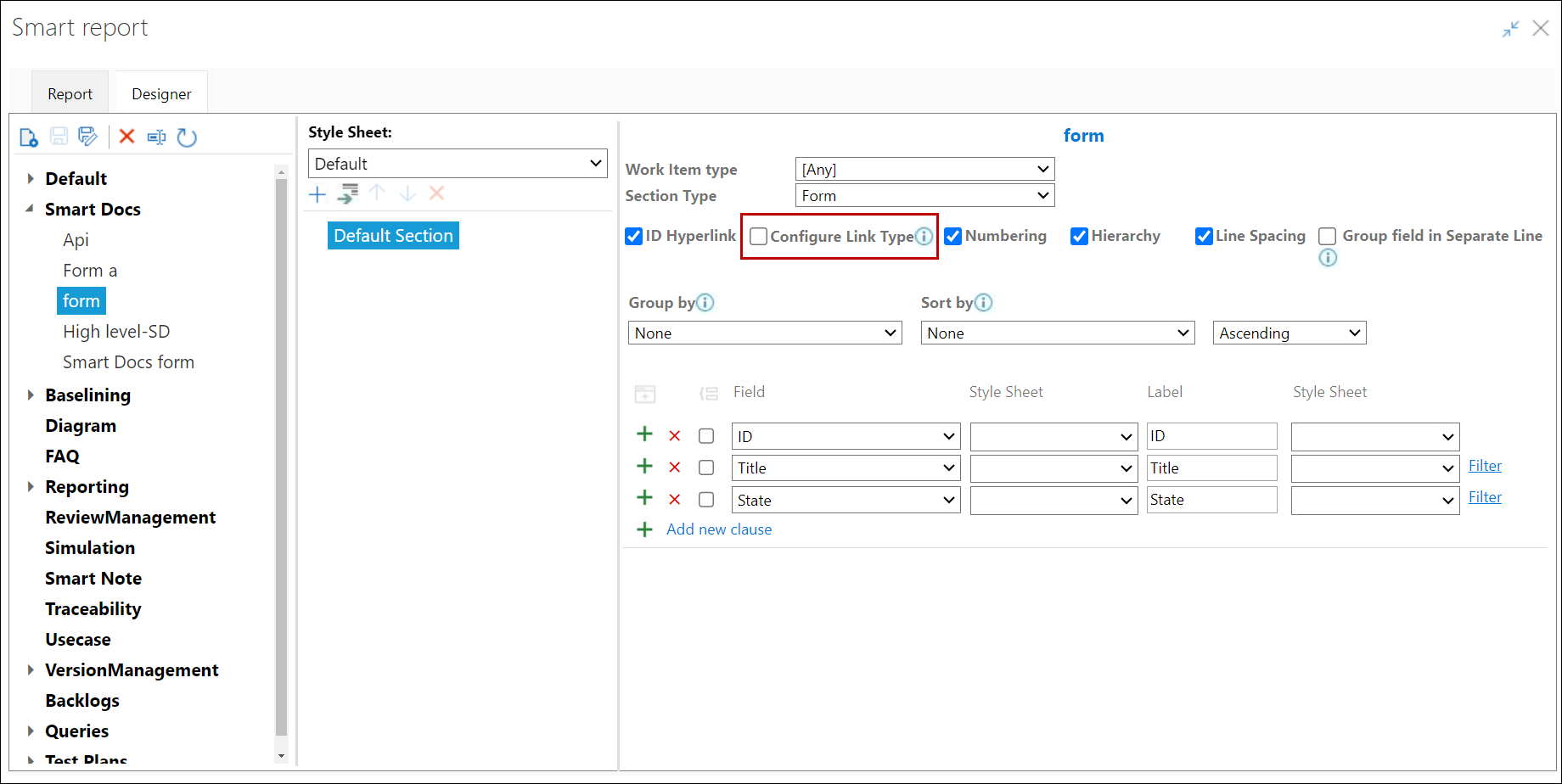Click Add new clause link
The image size is (1562, 784).
[x=719, y=529]
